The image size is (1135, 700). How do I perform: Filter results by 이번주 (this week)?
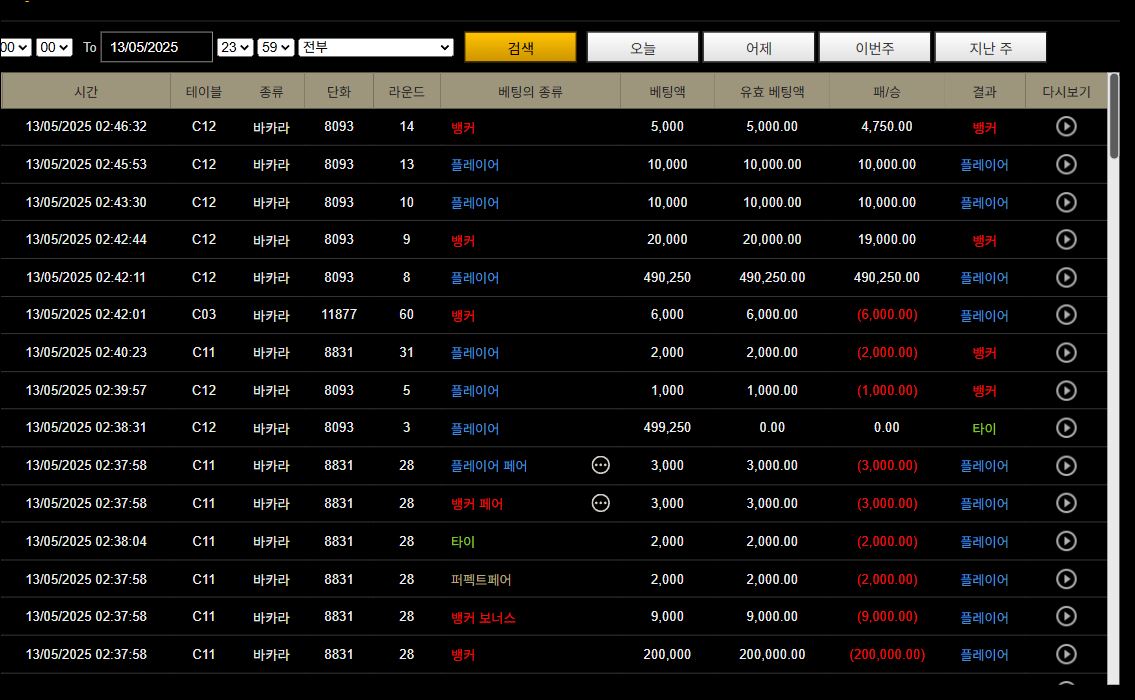(874, 47)
